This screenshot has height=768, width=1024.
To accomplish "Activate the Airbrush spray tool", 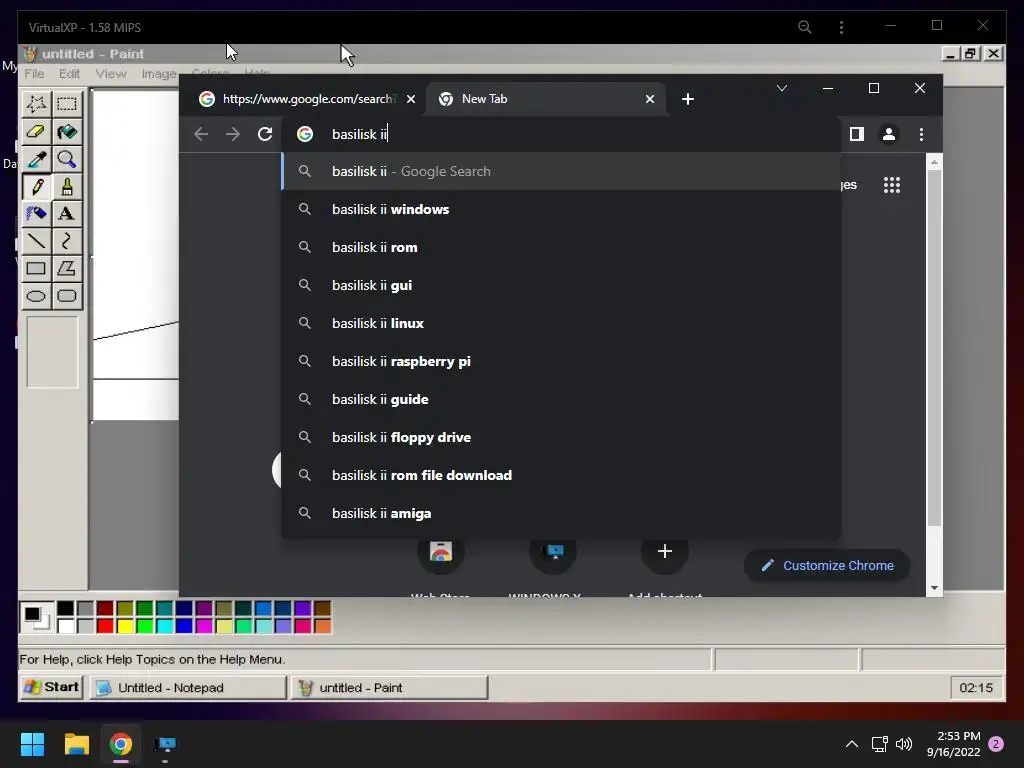I will point(36,214).
